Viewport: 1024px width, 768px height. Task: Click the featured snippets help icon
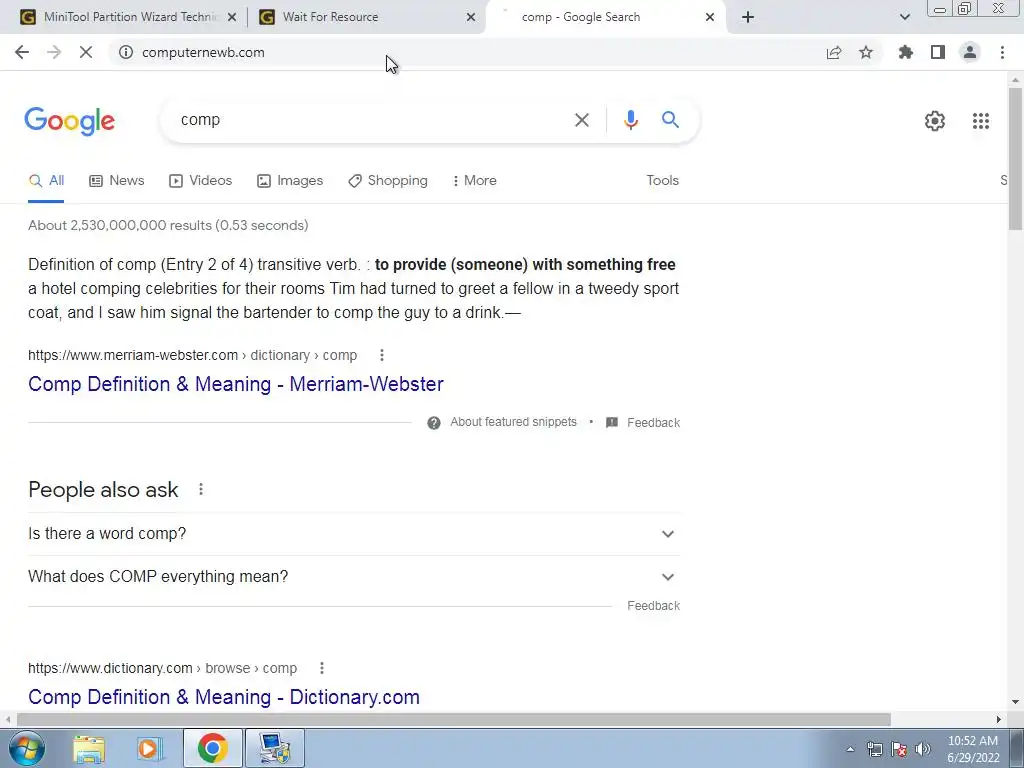[434, 423]
